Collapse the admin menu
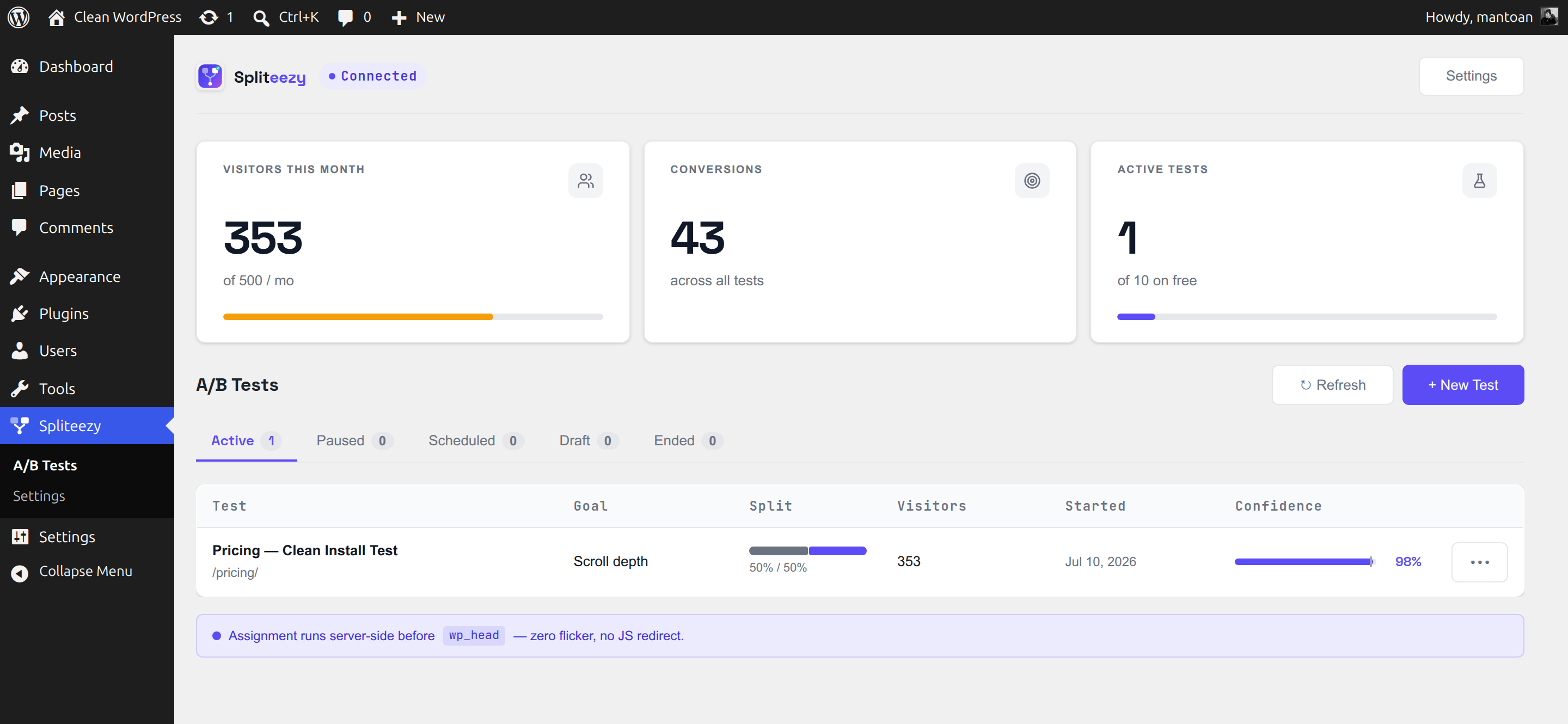 87,571
